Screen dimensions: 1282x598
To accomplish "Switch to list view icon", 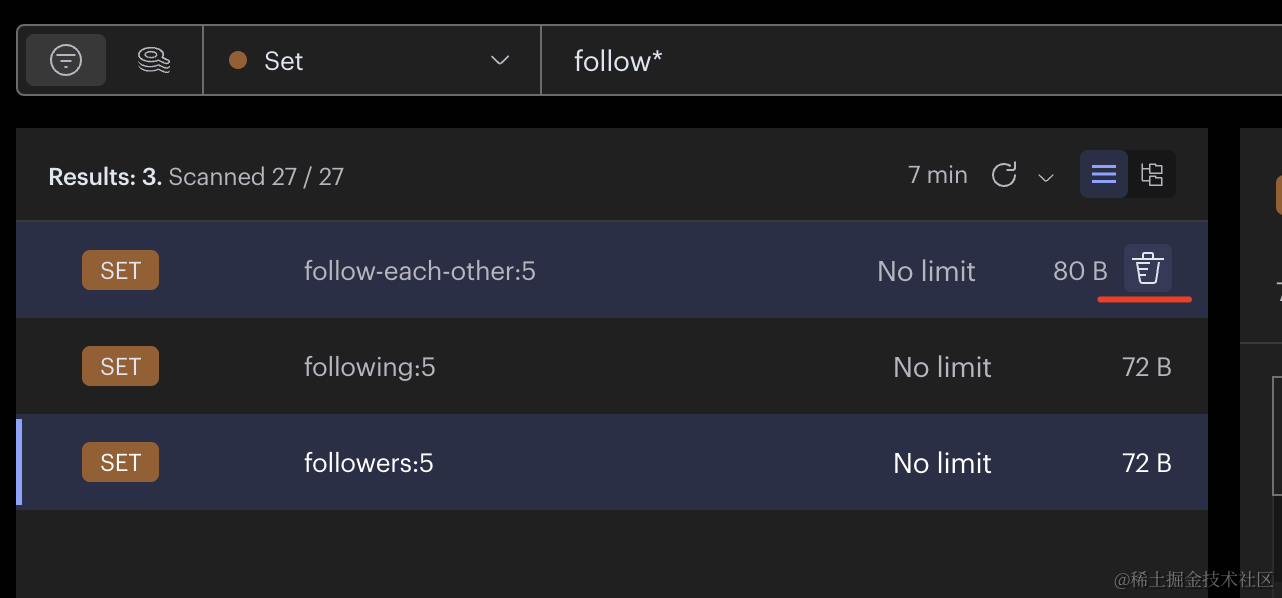I will click(x=1104, y=175).
